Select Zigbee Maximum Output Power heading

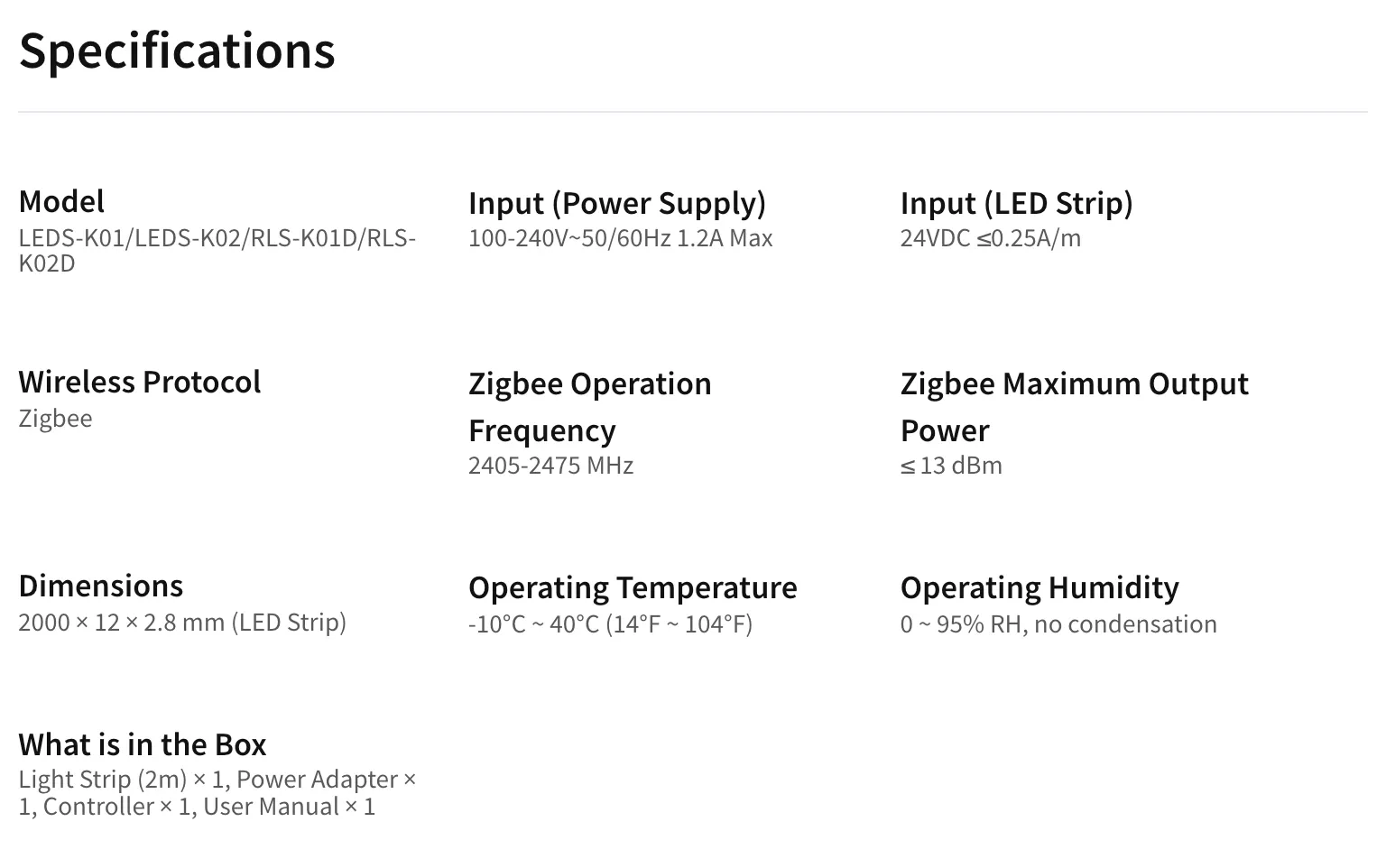[1075, 407]
